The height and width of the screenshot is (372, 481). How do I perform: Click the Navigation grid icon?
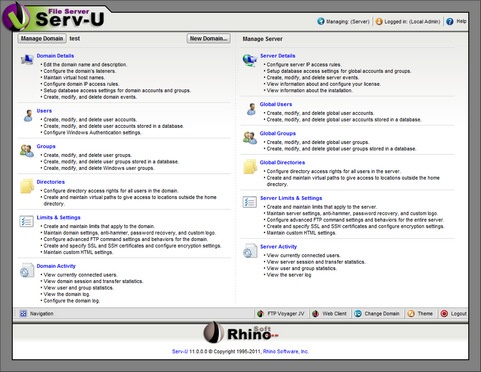point(23,313)
